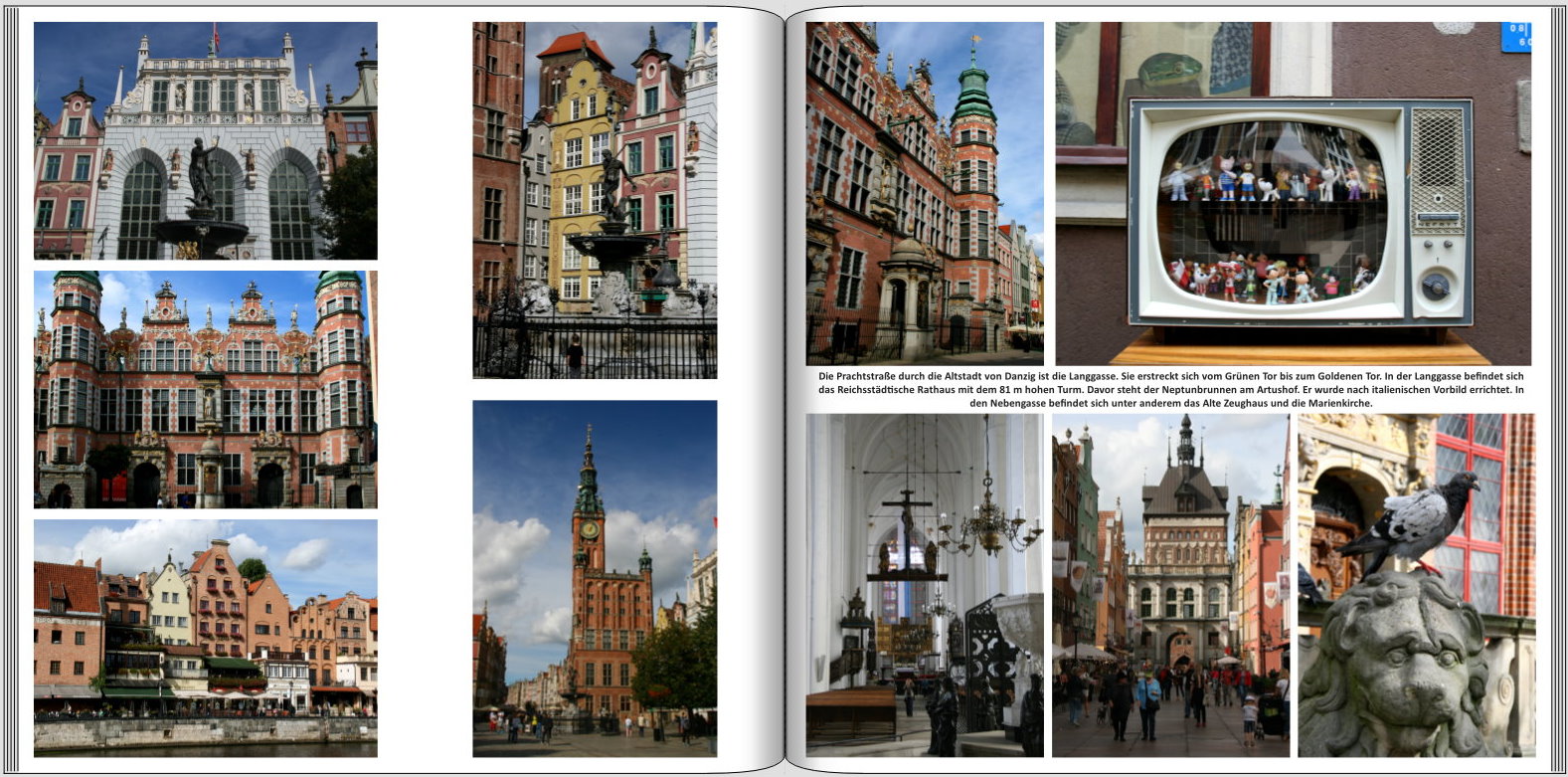Click the round knob on the television
The height and width of the screenshot is (777, 1568).
[x=1435, y=287]
